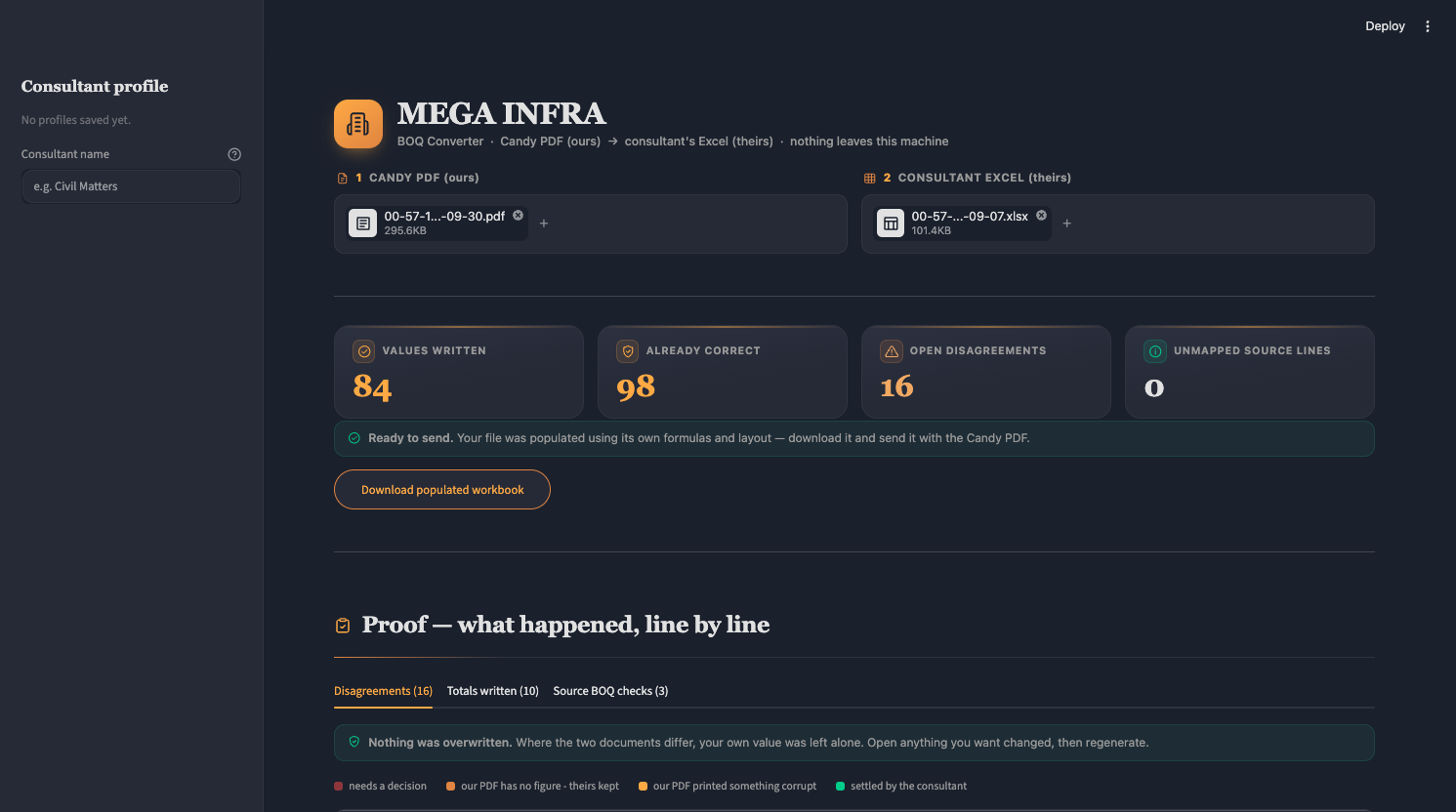Click the Unmapped Source Lines info icon
Viewport: 1456px width, 812px height.
click(1155, 351)
